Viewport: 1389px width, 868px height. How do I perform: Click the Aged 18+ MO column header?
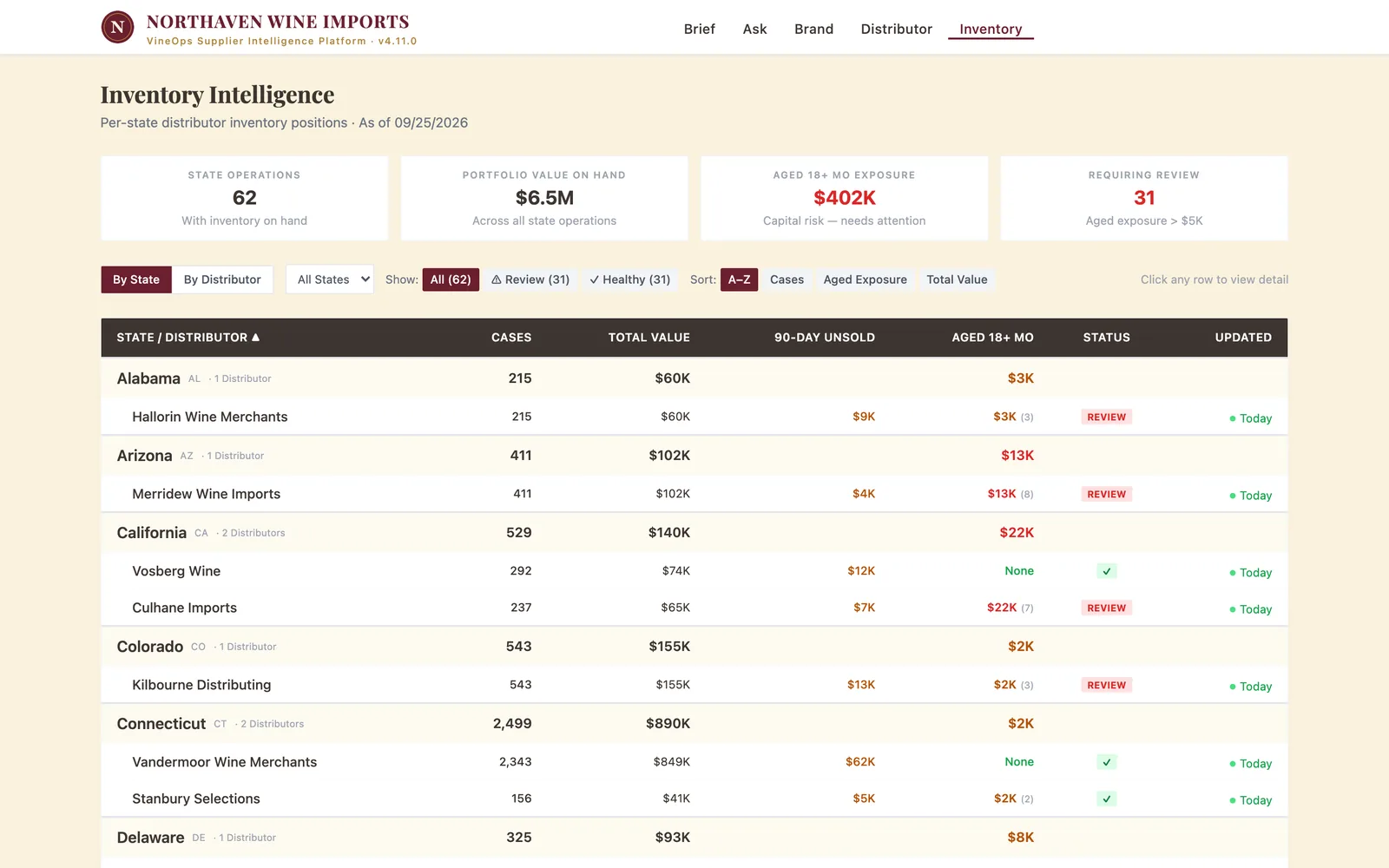(992, 337)
